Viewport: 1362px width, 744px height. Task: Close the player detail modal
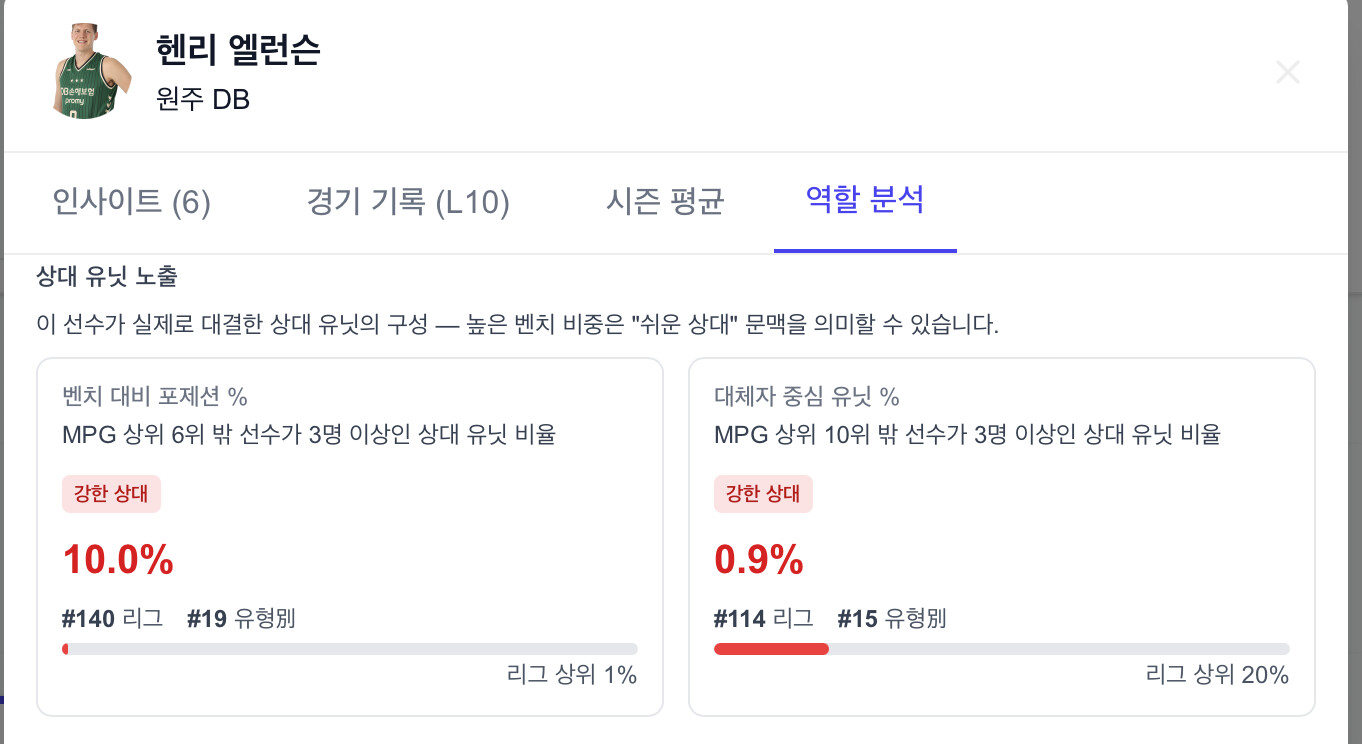(x=1287, y=72)
